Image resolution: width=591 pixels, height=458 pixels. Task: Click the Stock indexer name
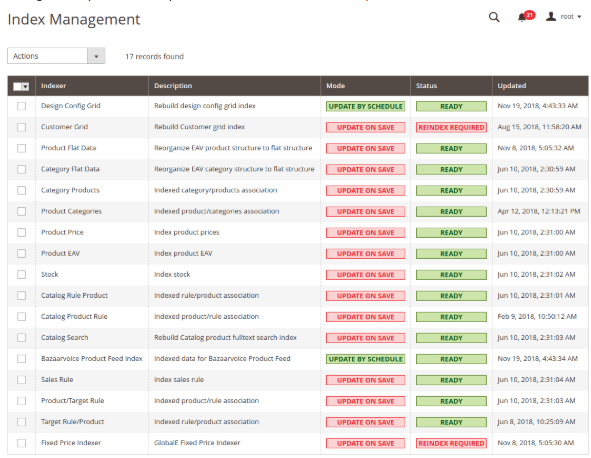point(49,274)
